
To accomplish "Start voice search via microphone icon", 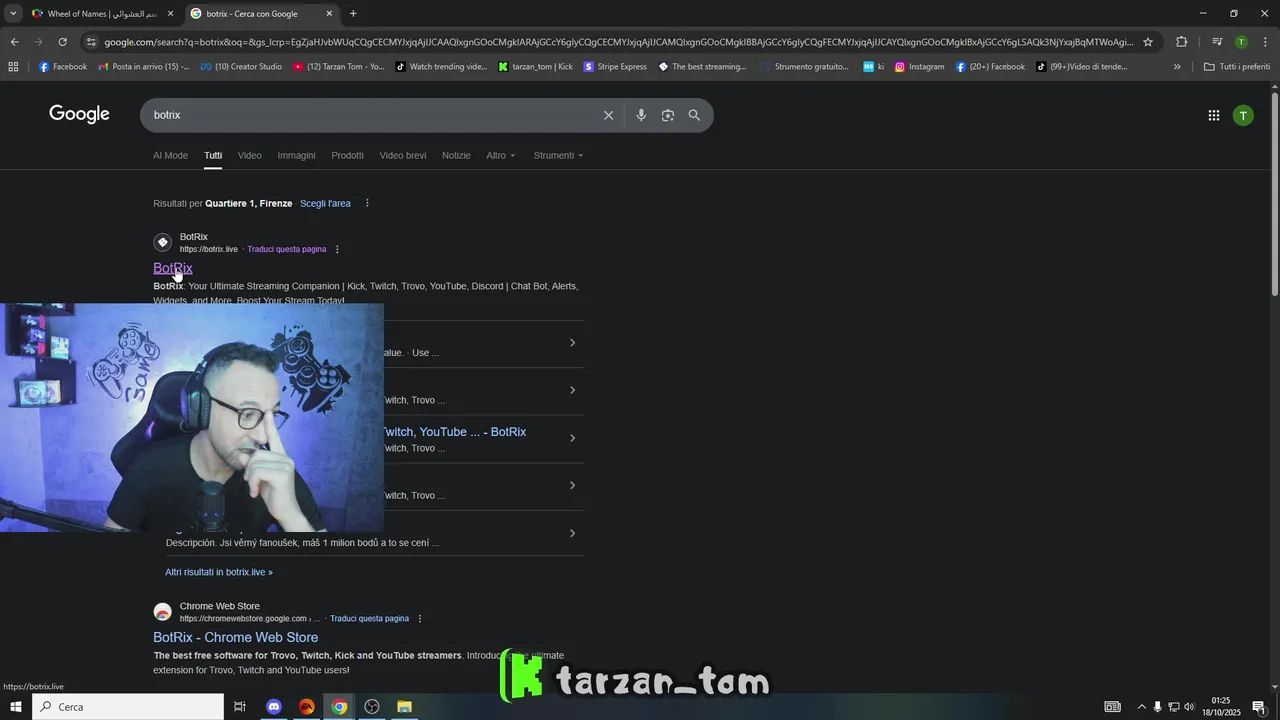I will (641, 115).
